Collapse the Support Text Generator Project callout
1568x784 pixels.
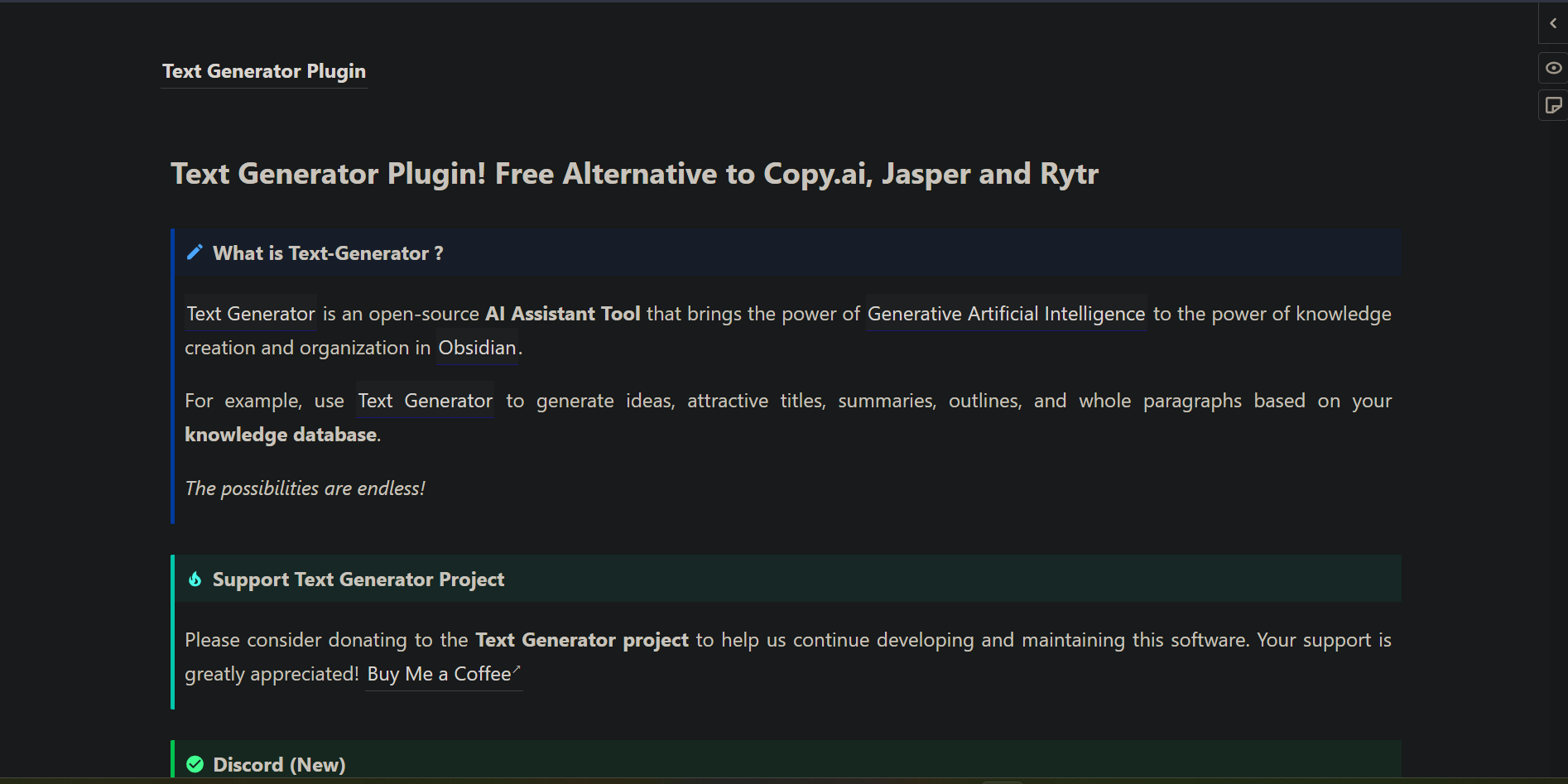click(358, 579)
